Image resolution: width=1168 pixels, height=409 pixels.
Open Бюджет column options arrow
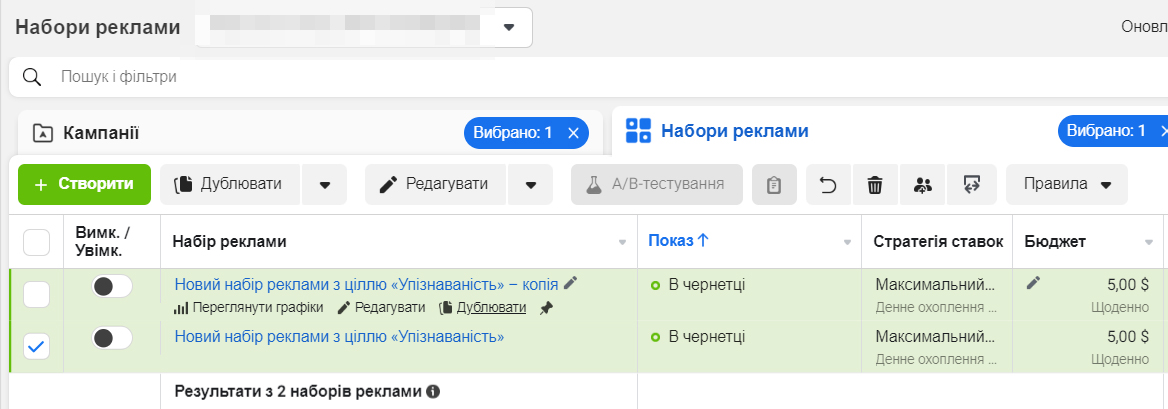1148,243
